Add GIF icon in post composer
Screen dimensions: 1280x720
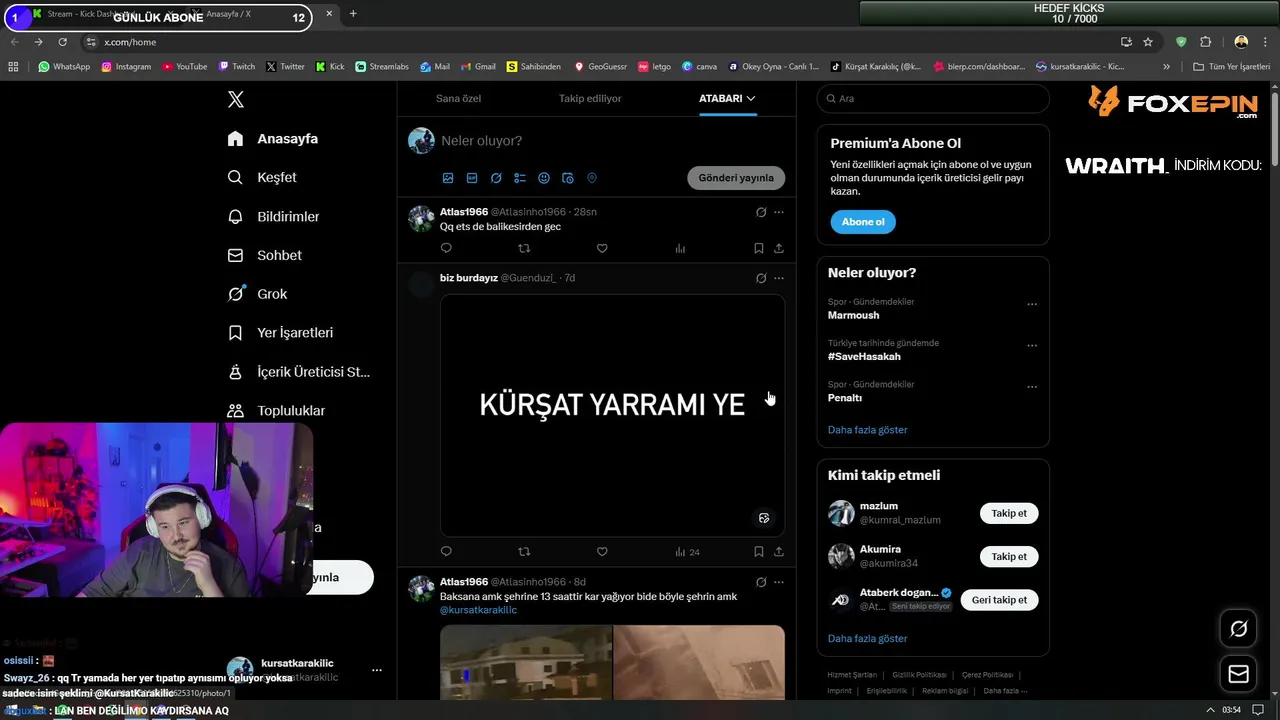pyautogui.click(x=472, y=178)
